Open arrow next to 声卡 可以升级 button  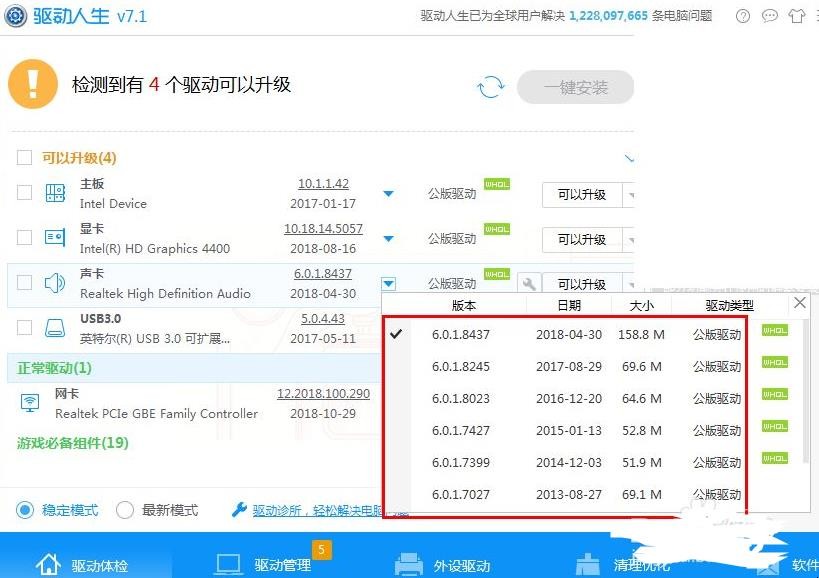[x=629, y=284]
